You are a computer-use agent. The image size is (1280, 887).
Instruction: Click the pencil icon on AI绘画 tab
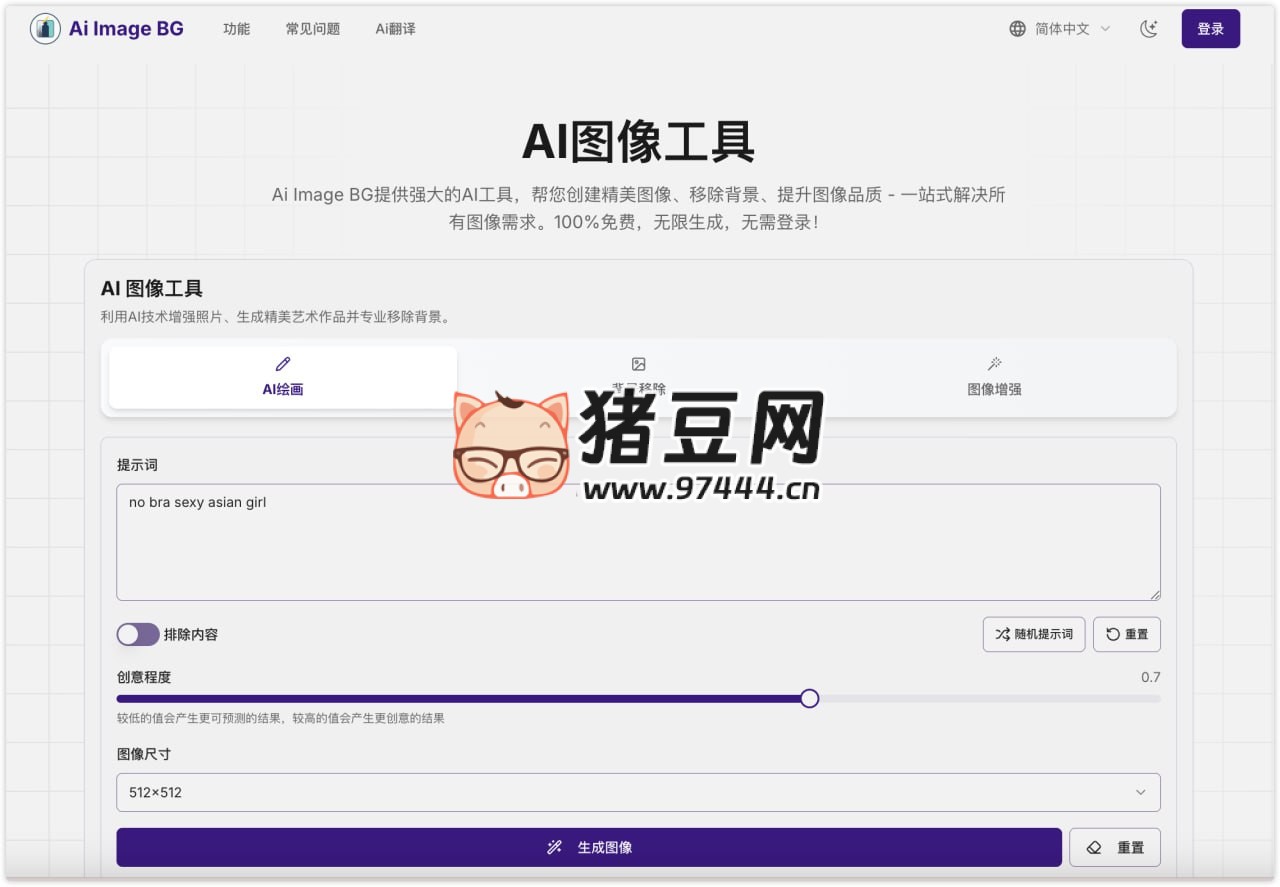pos(283,364)
